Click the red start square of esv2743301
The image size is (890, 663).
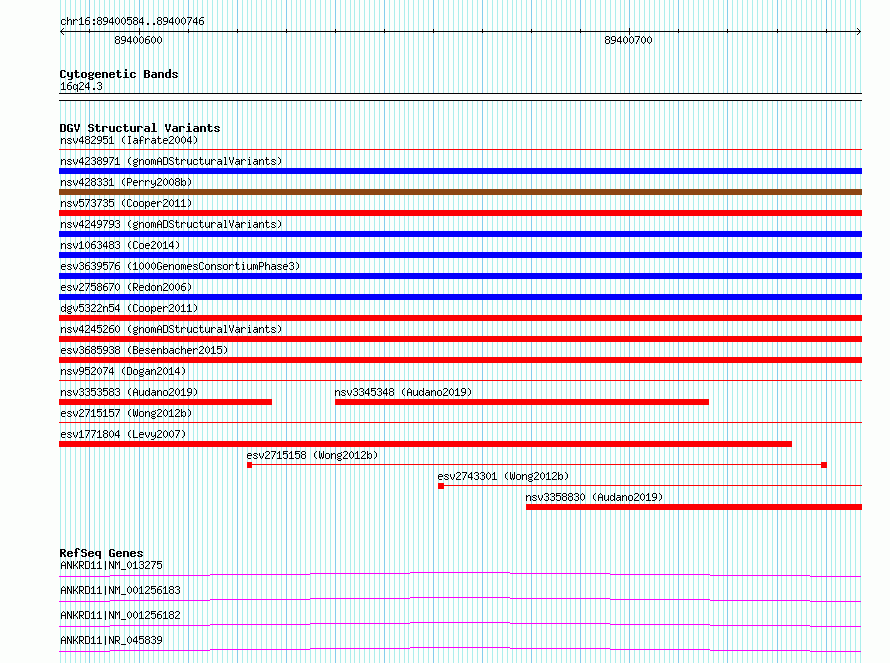pos(441,486)
